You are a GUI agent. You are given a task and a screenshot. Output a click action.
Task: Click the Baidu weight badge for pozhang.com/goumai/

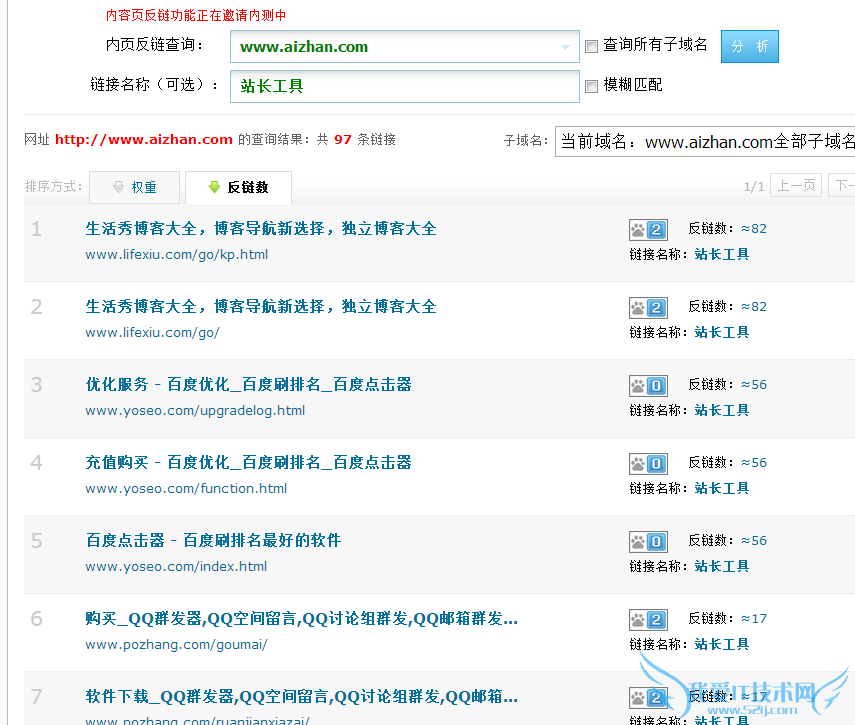(x=647, y=619)
